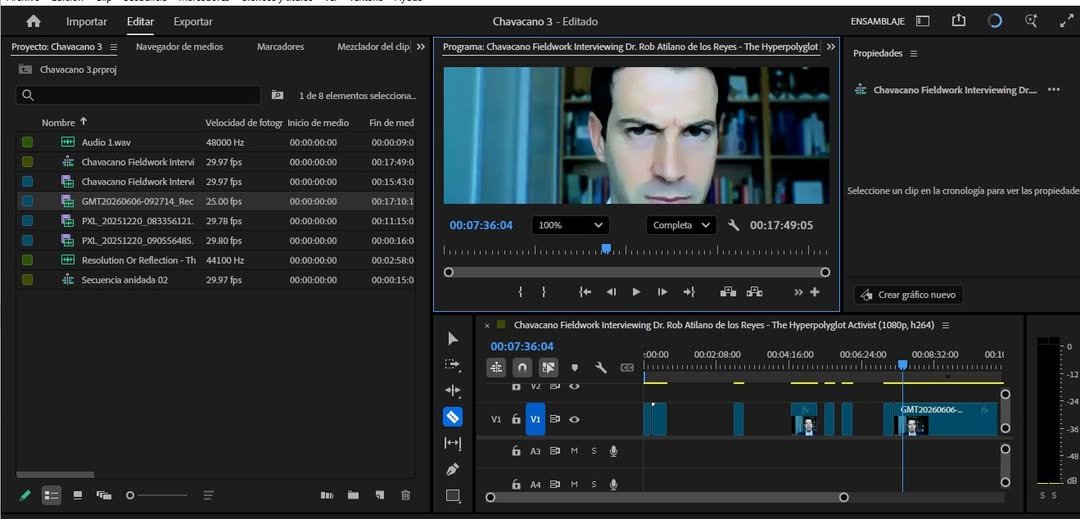Open Proyecto panel hamburger menu
This screenshot has width=1080, height=519.
click(114, 47)
